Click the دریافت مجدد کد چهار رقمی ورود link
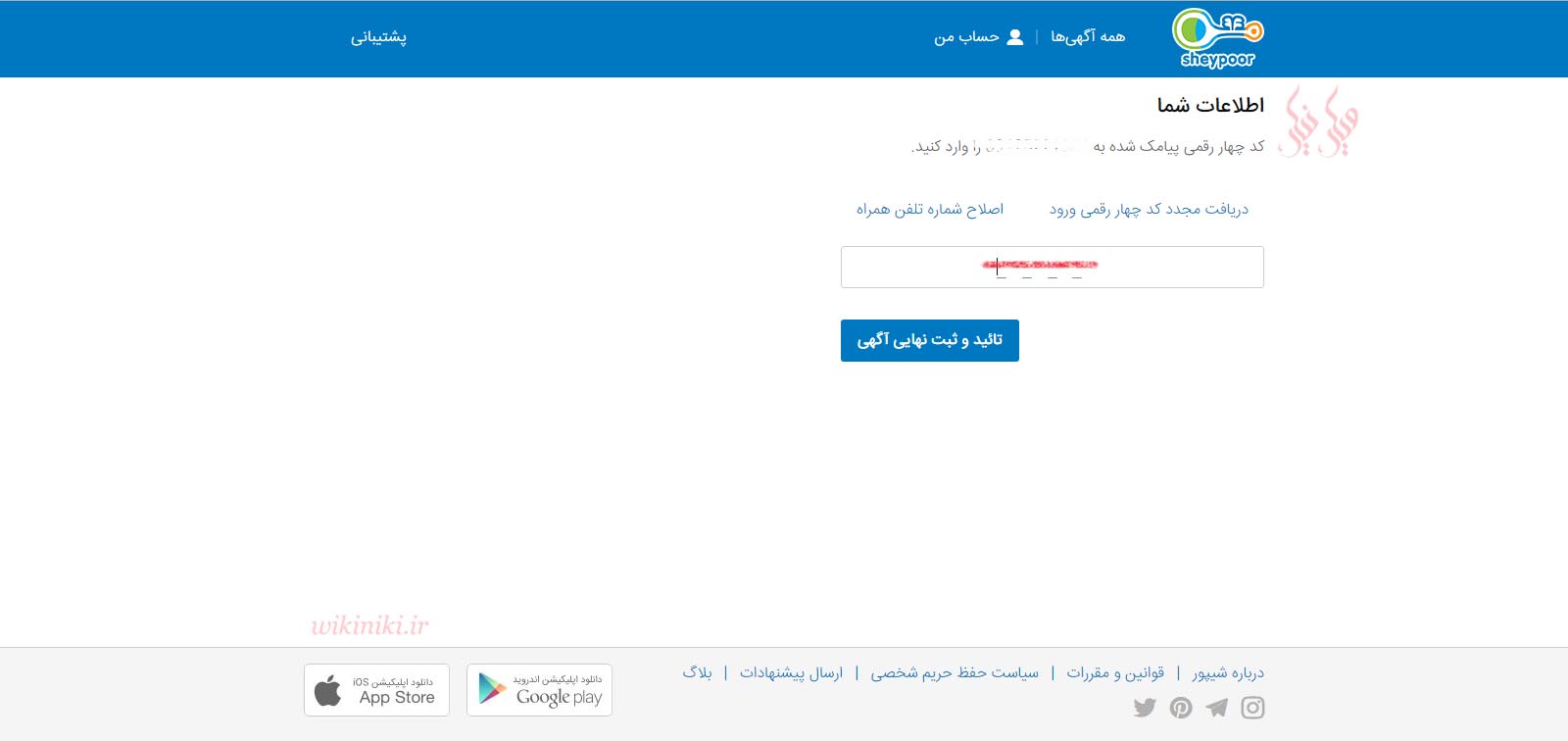Image resolution: width=1568 pixels, height=741 pixels. [1149, 209]
